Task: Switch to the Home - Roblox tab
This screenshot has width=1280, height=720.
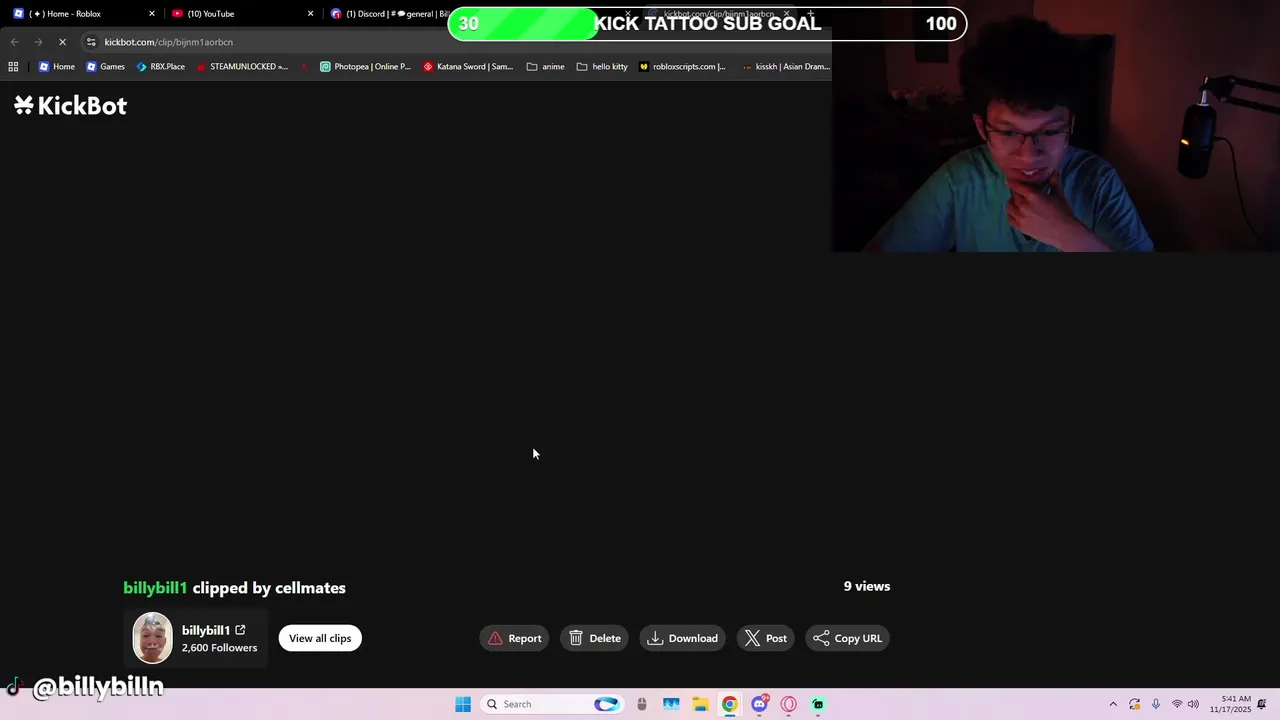Action: pos(84,14)
